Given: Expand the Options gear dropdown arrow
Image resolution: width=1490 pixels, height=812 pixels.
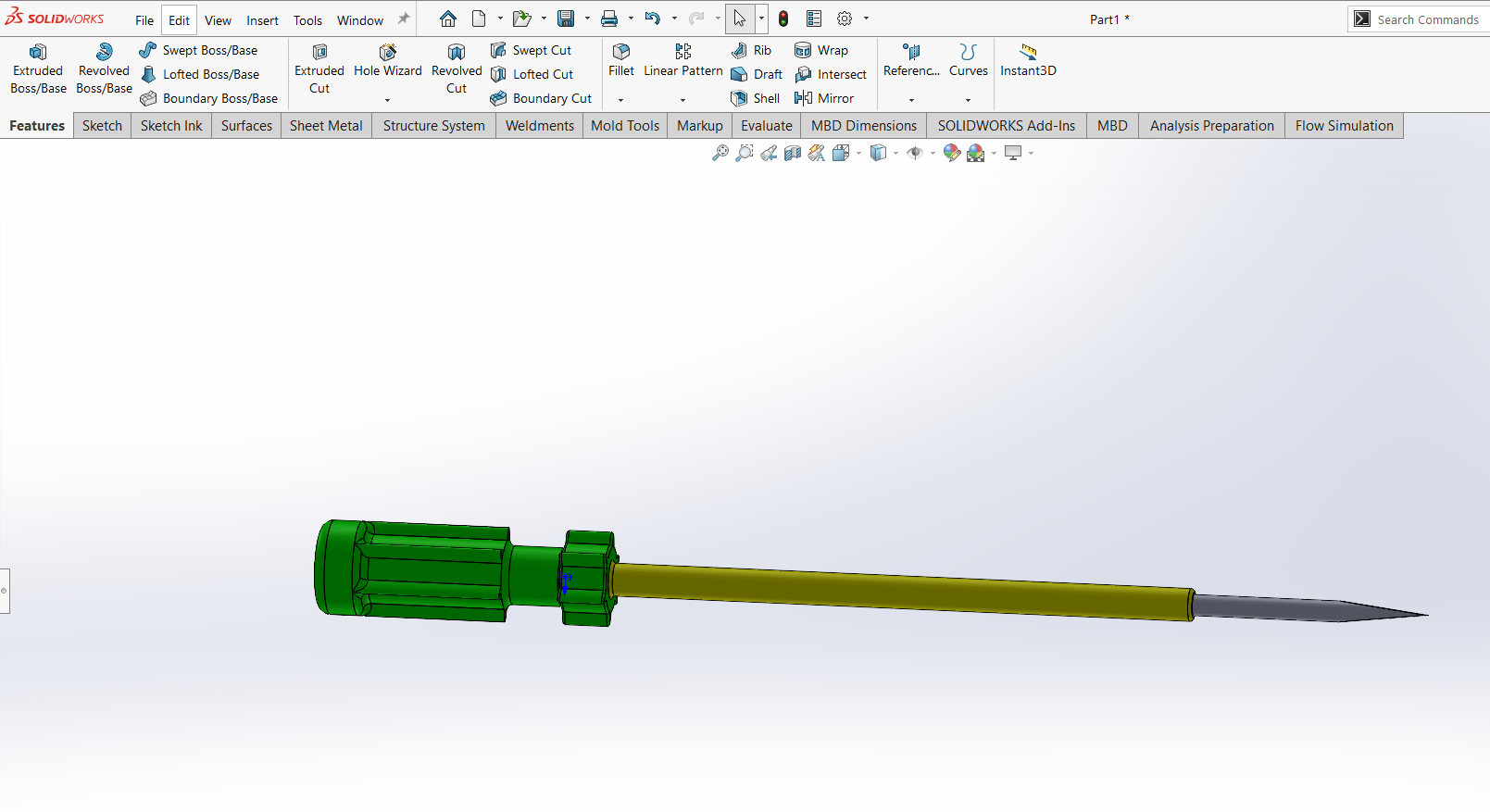Looking at the screenshot, I should tap(866, 19).
